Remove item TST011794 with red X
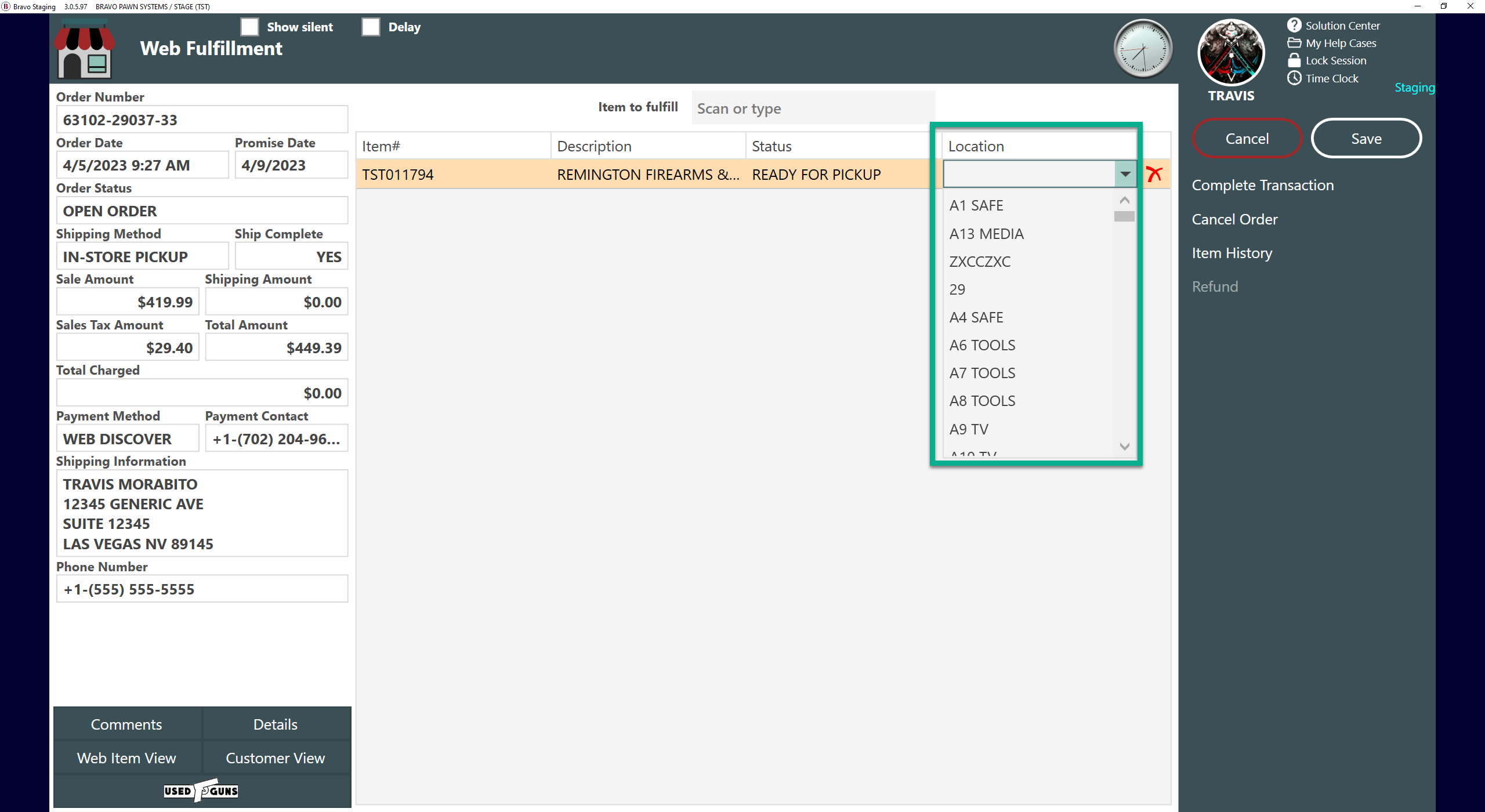The image size is (1485, 812). [x=1154, y=174]
